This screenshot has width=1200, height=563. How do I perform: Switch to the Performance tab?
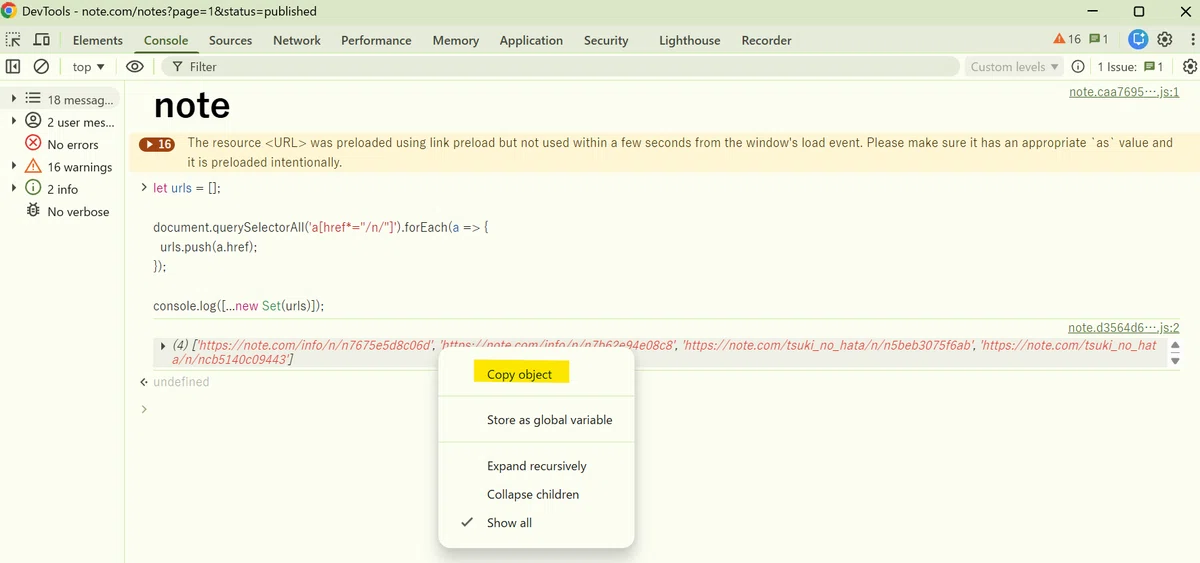376,40
